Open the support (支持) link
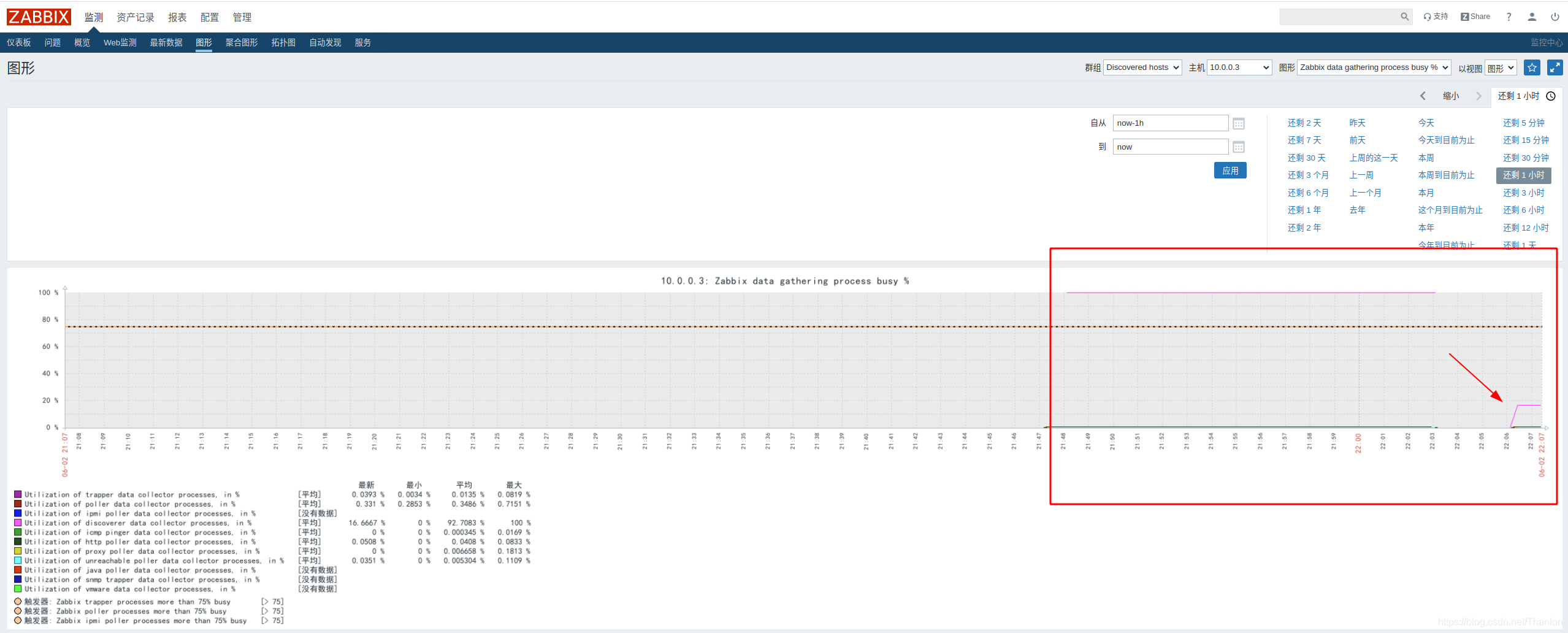Screen dimensions: 1568x633 1436,17
